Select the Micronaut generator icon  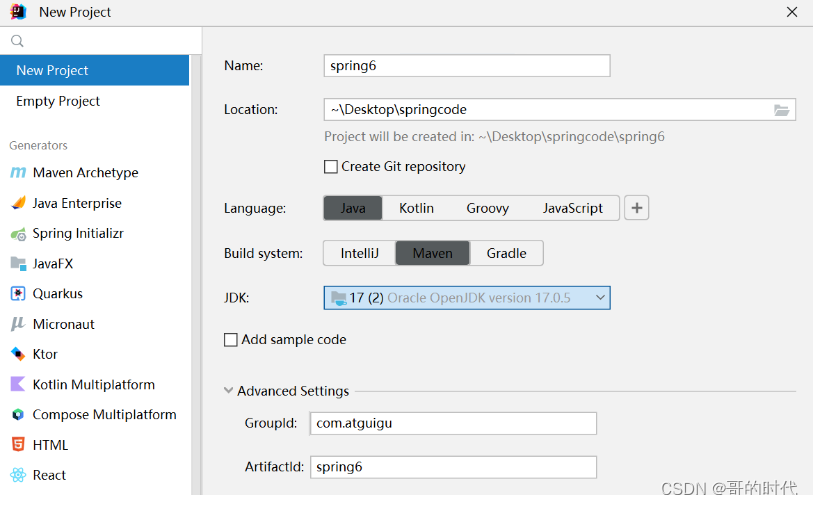tap(18, 324)
